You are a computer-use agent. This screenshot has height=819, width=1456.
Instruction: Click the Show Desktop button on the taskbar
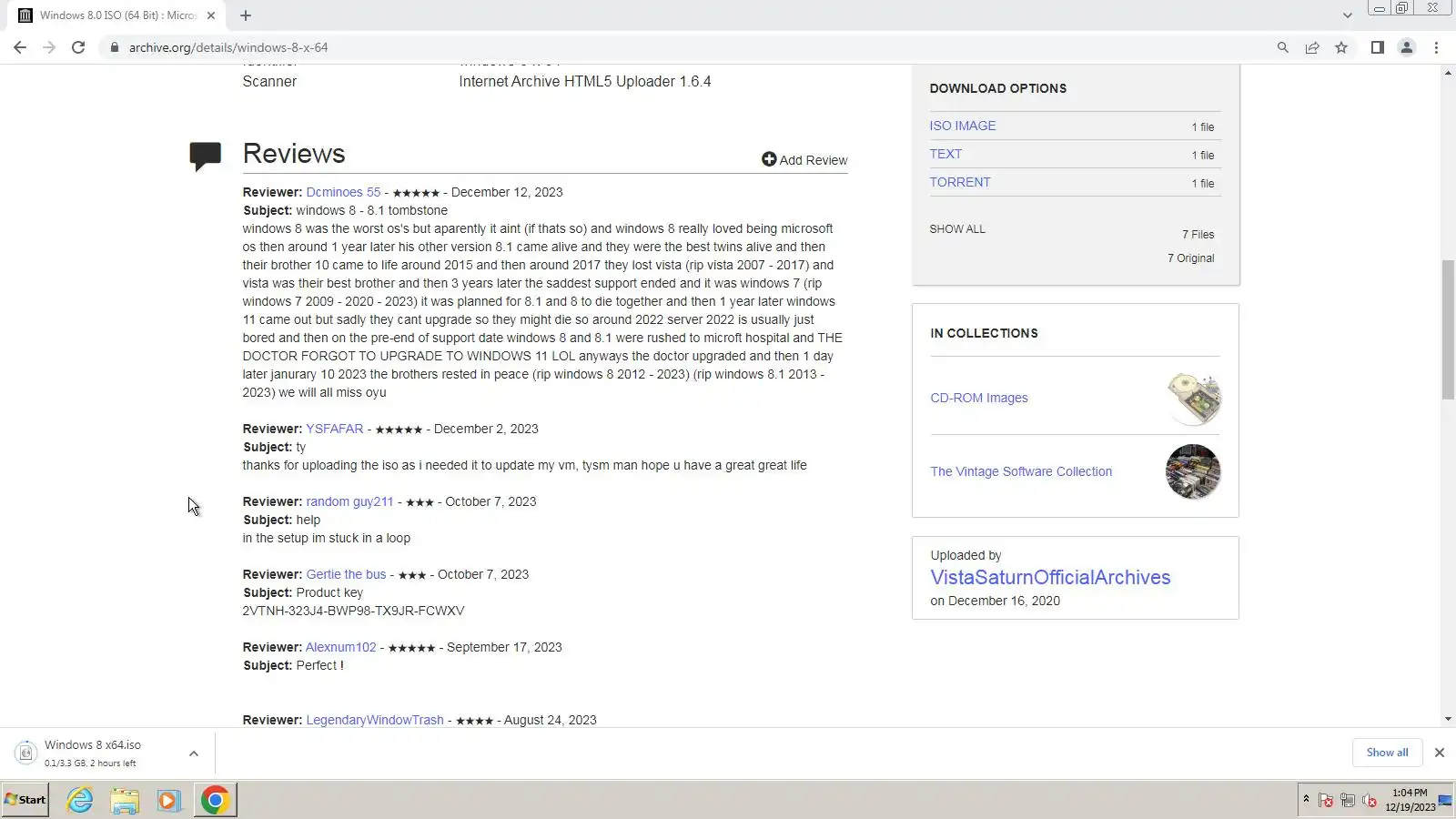[1445, 800]
